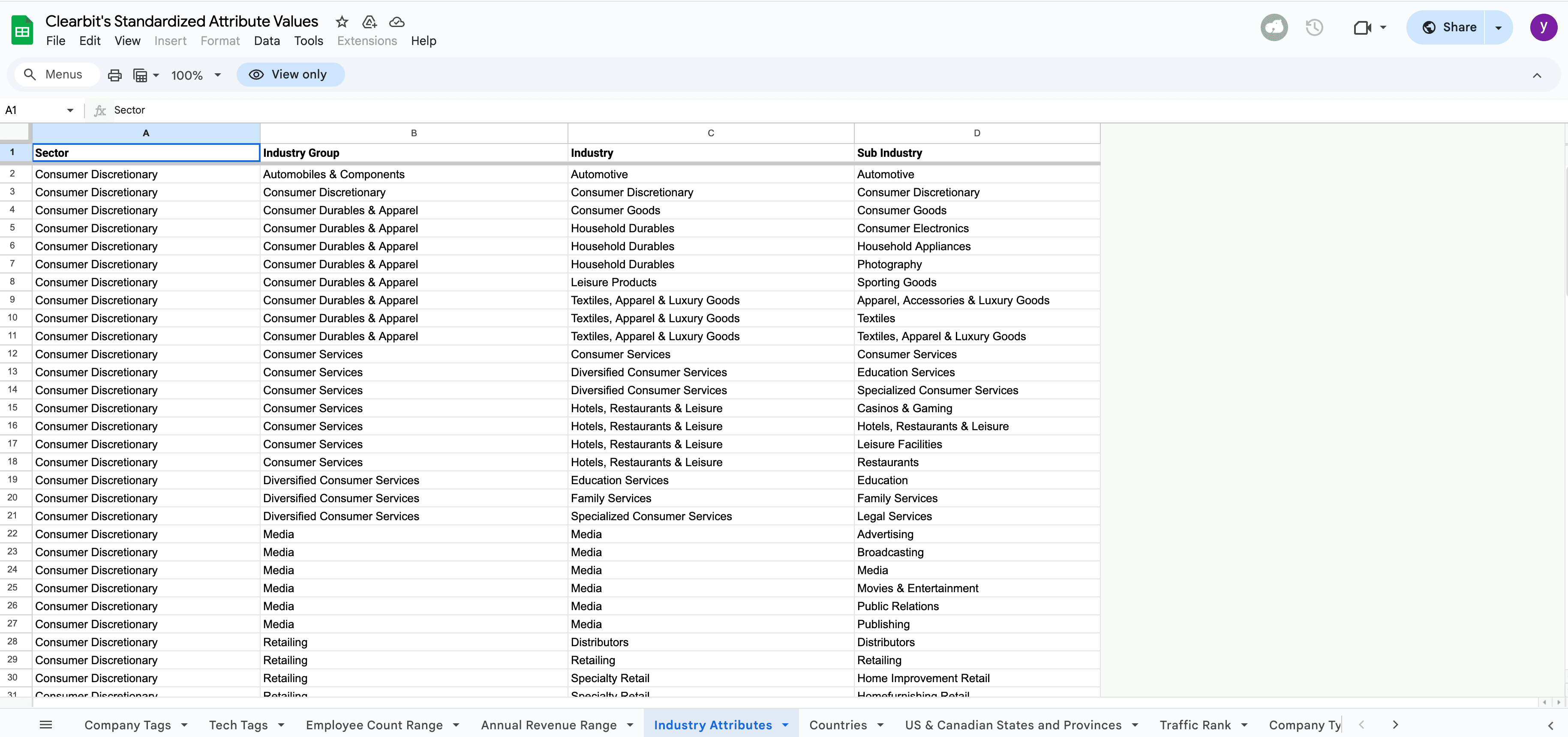Open the Name box cell dropdown
The image size is (1568, 737).
tap(70, 110)
